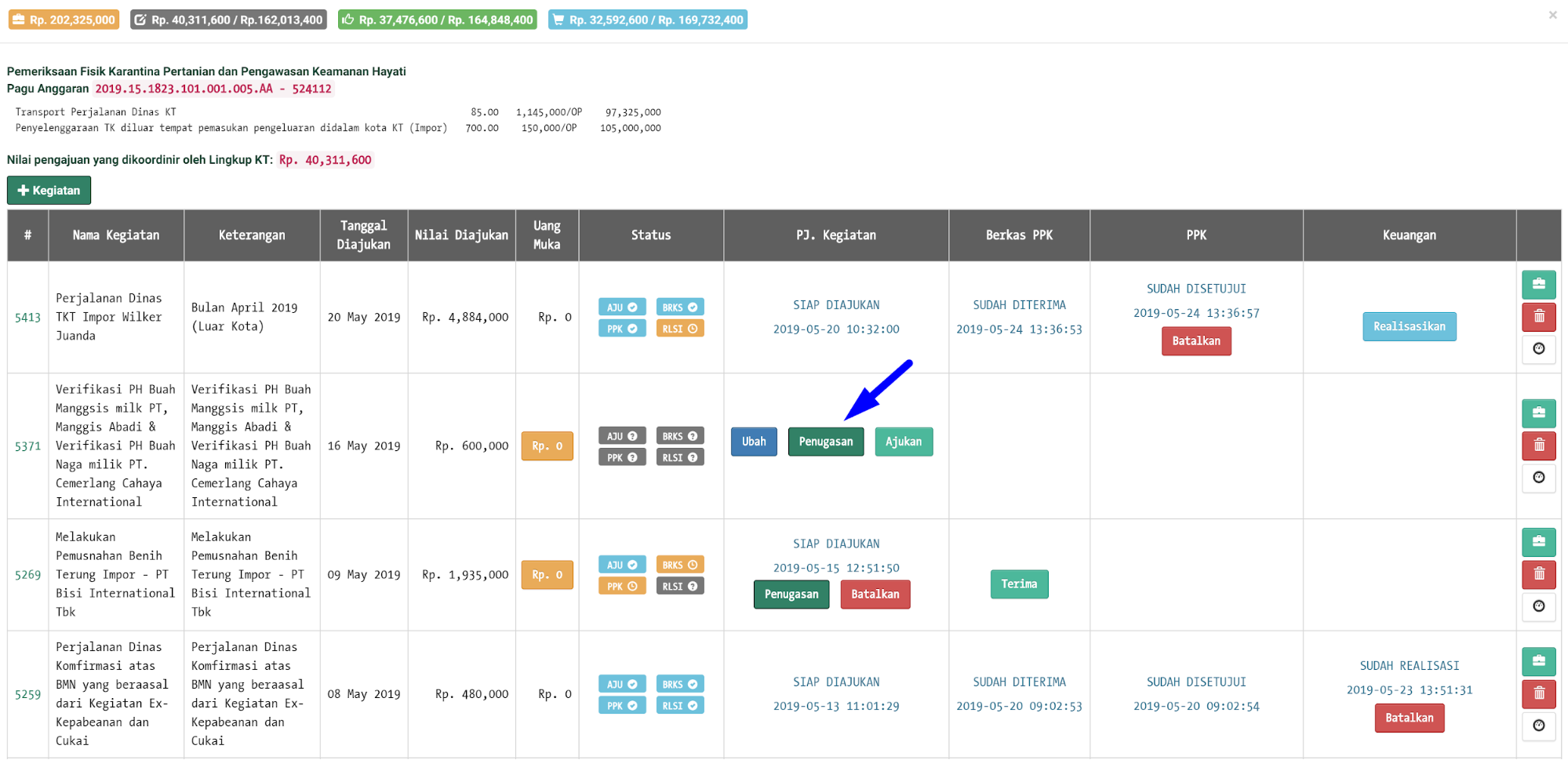This screenshot has width=1568, height=760.
Task: Click the Realisasikan button for row 5413
Action: 1409,326
